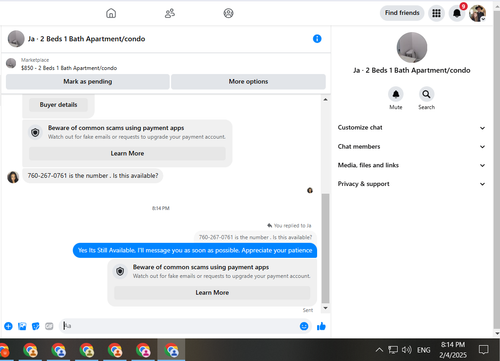Click the shield icon in the lower scam warning

click(120, 272)
